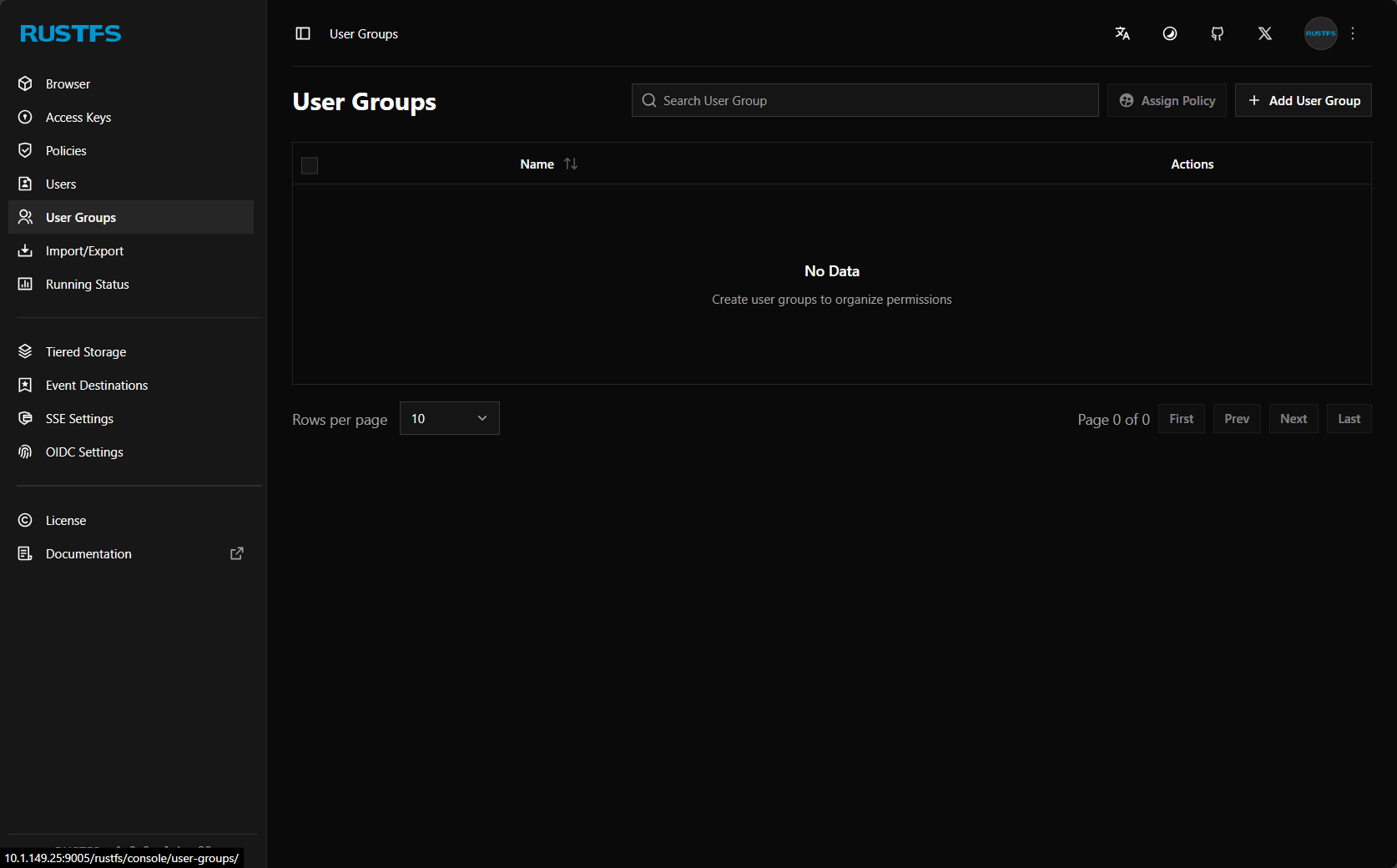Go to Policies in the sidebar
This screenshot has width=1397, height=868.
pyautogui.click(x=66, y=151)
